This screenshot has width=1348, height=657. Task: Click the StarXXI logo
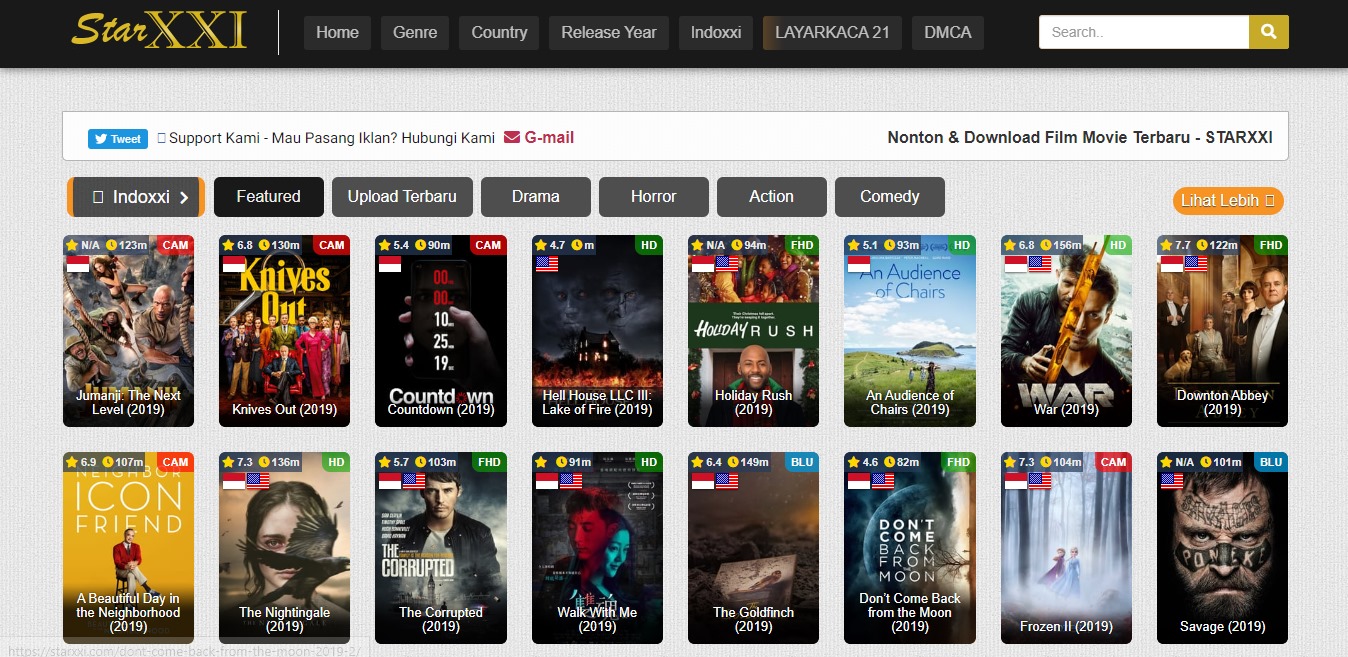pyautogui.click(x=159, y=30)
